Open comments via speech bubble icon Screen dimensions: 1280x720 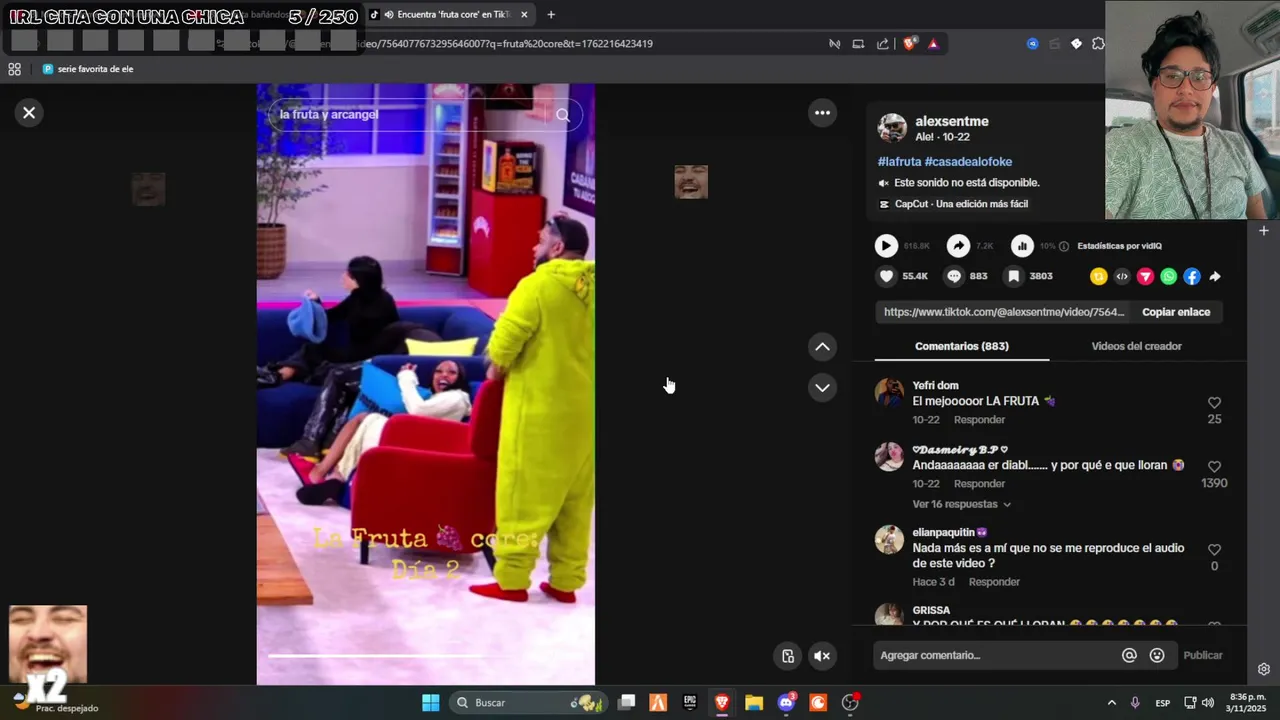(x=954, y=276)
